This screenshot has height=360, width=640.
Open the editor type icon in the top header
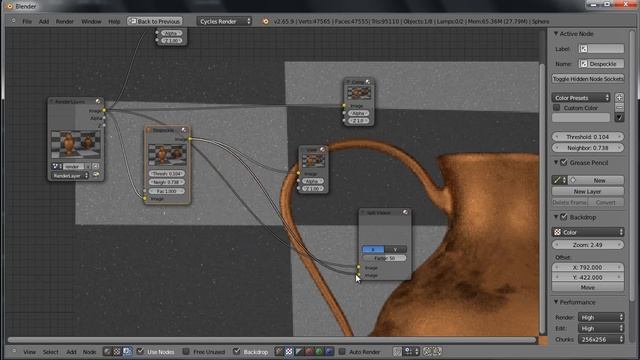click(x=13, y=21)
